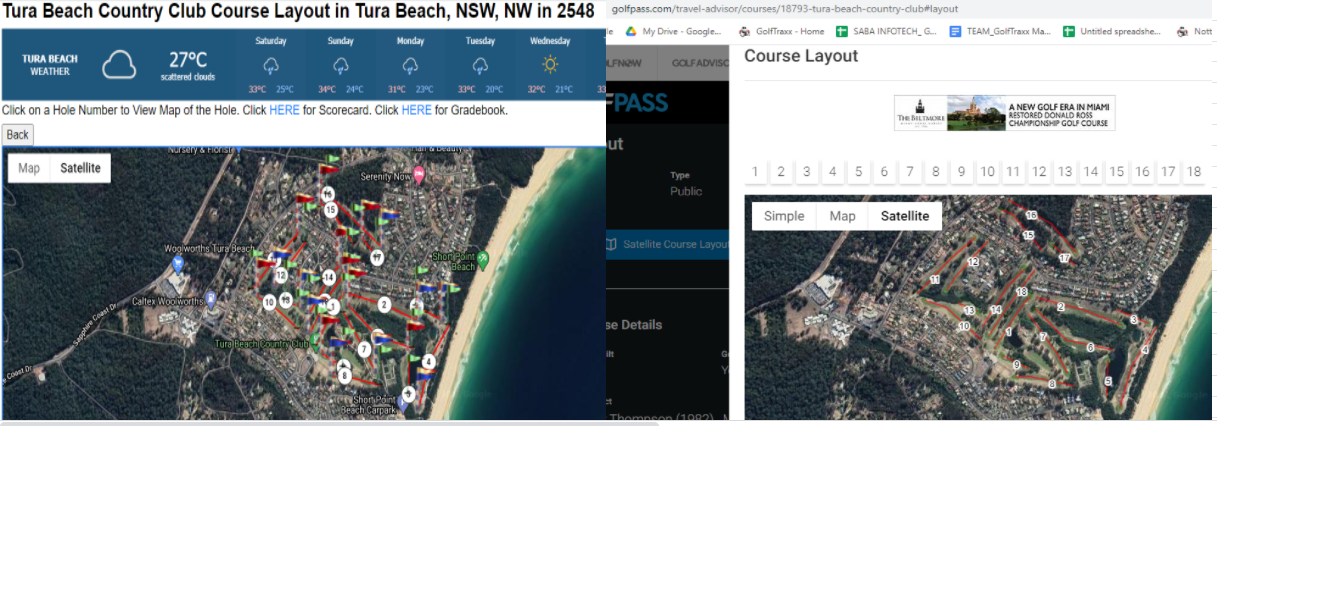Viewport: 1332px width, 610px height.
Task: Select hole 16 in Course Layout selector
Action: click(x=1142, y=172)
